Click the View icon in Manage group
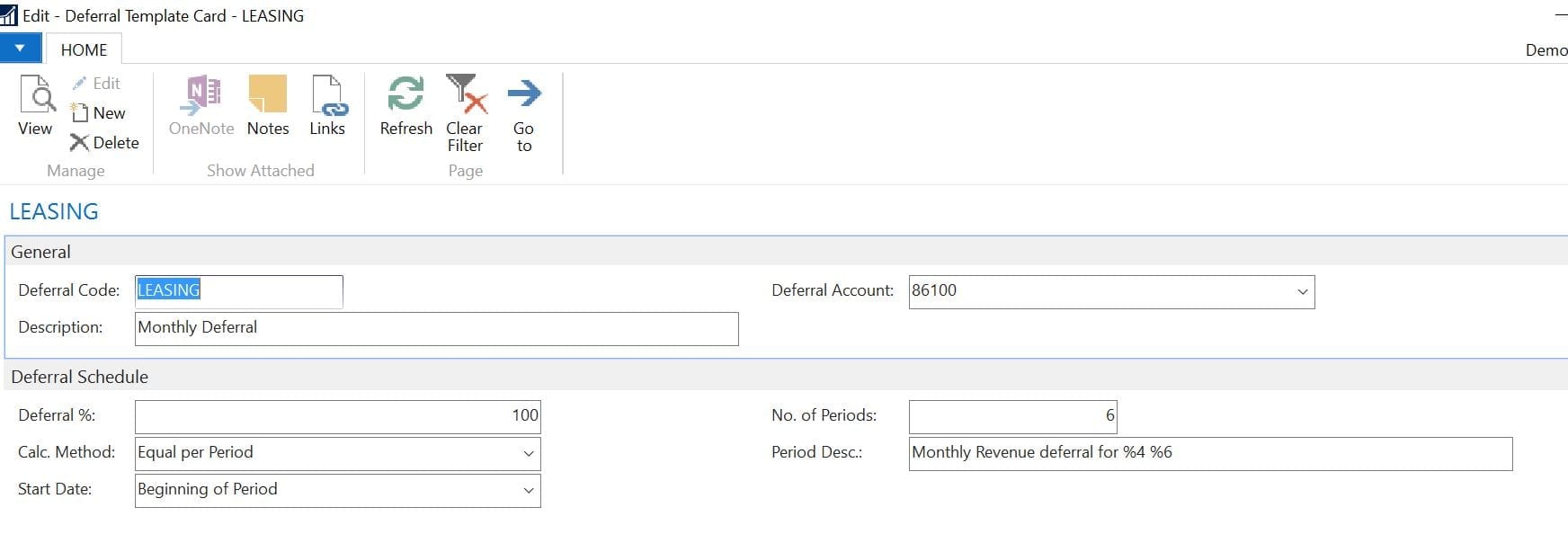Image resolution: width=1568 pixels, height=534 pixels. (36, 104)
